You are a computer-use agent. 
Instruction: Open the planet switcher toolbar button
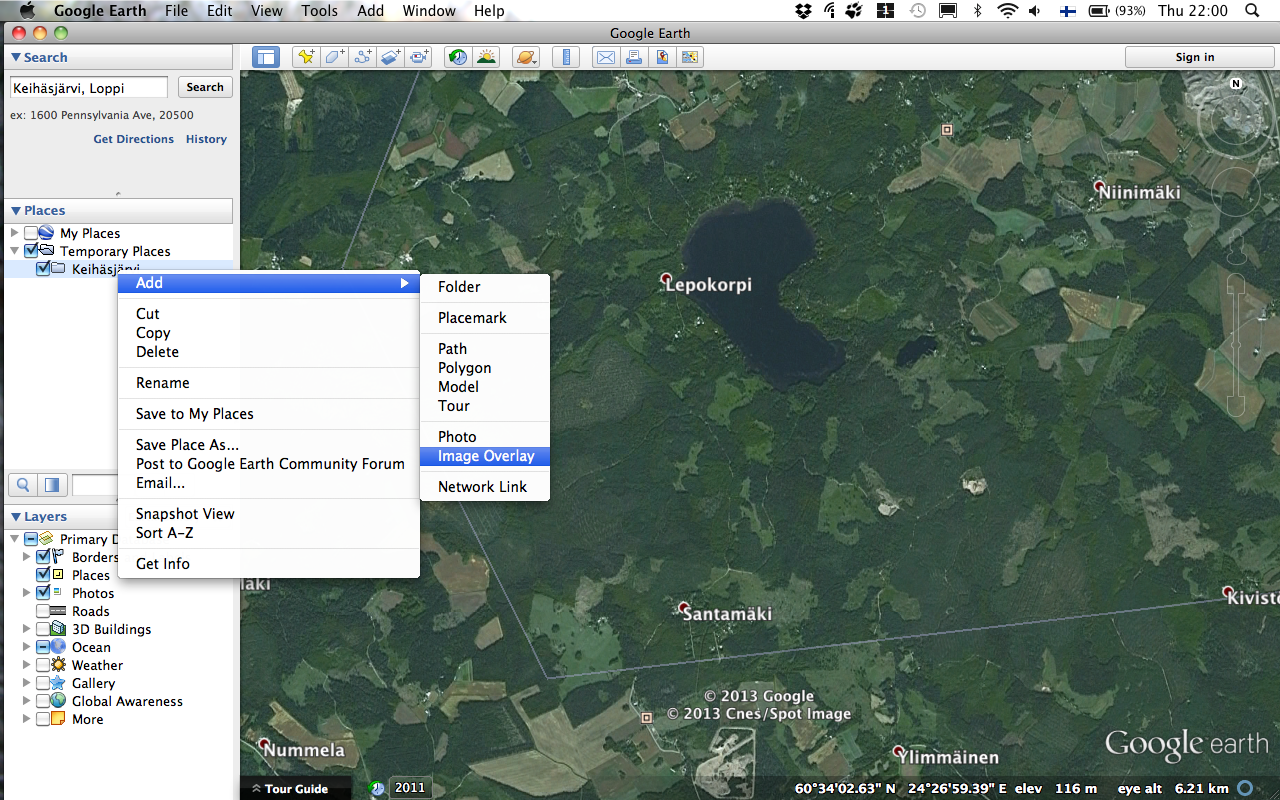point(525,57)
